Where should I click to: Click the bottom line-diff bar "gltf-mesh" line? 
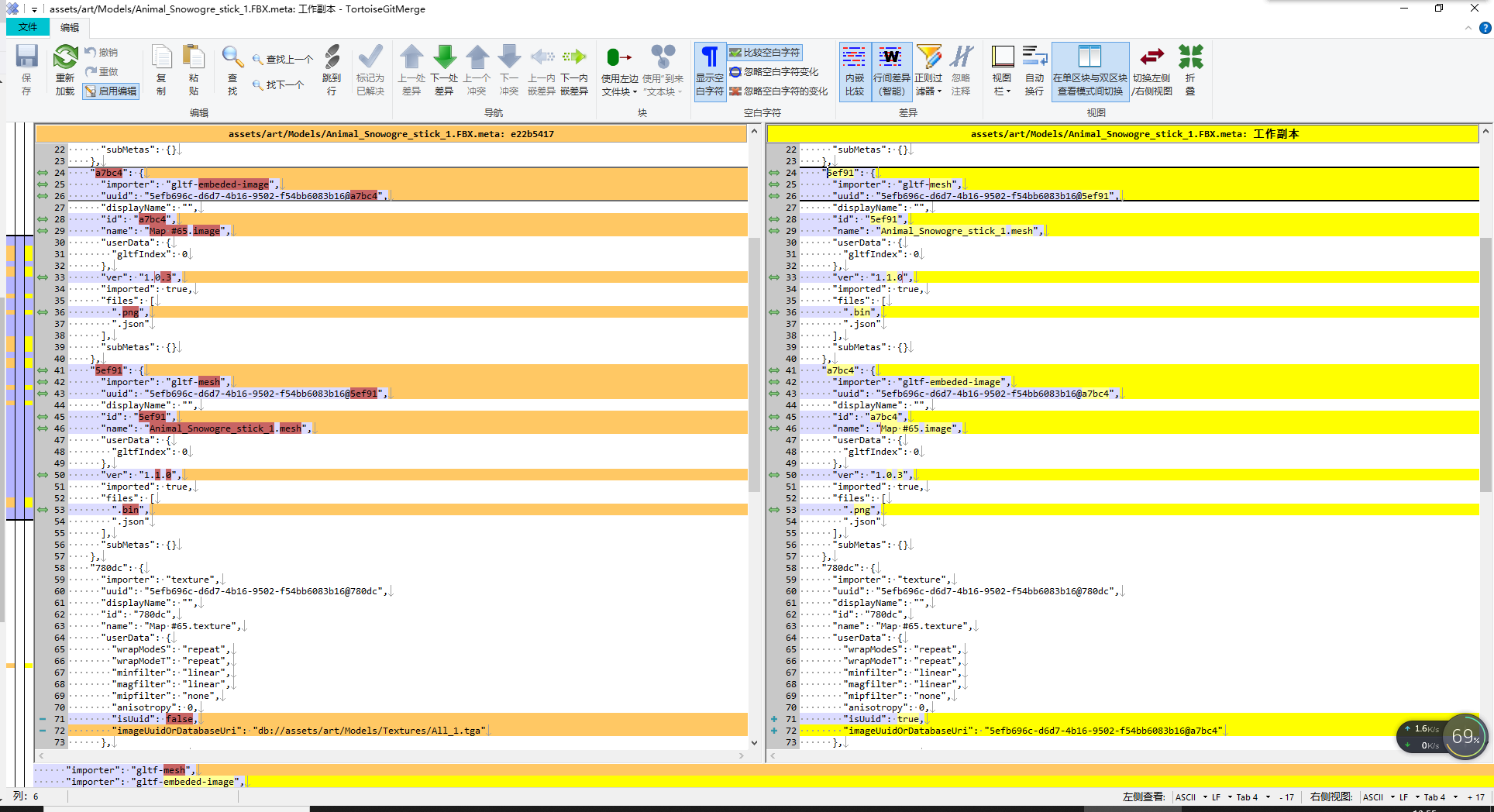762,769
